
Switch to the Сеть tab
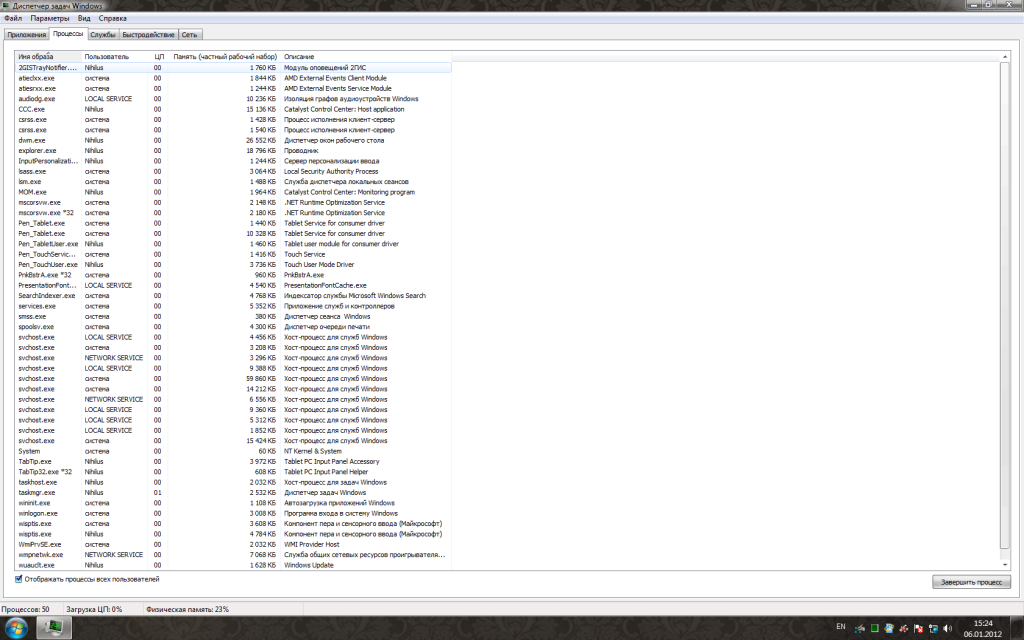tap(189, 35)
